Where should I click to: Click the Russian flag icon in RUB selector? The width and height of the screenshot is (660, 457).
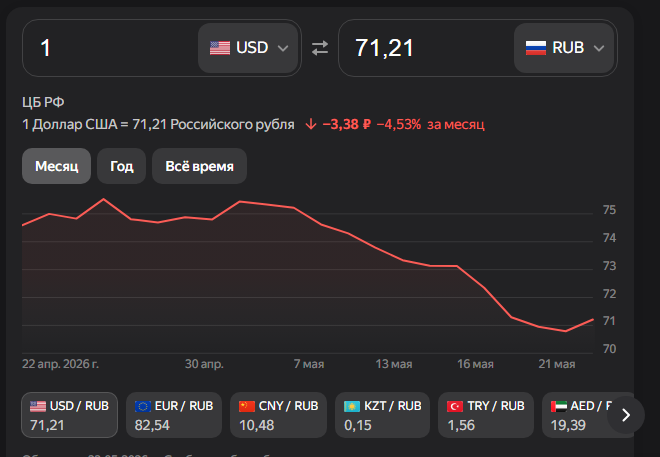coord(536,48)
